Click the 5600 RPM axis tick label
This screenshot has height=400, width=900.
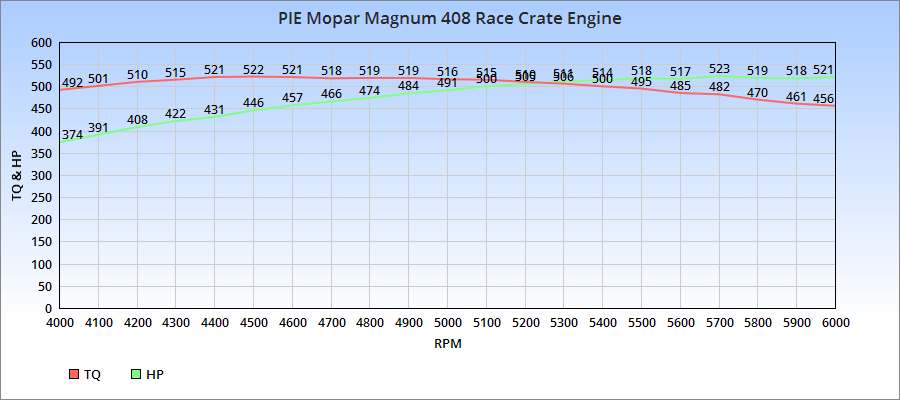pyautogui.click(x=680, y=323)
